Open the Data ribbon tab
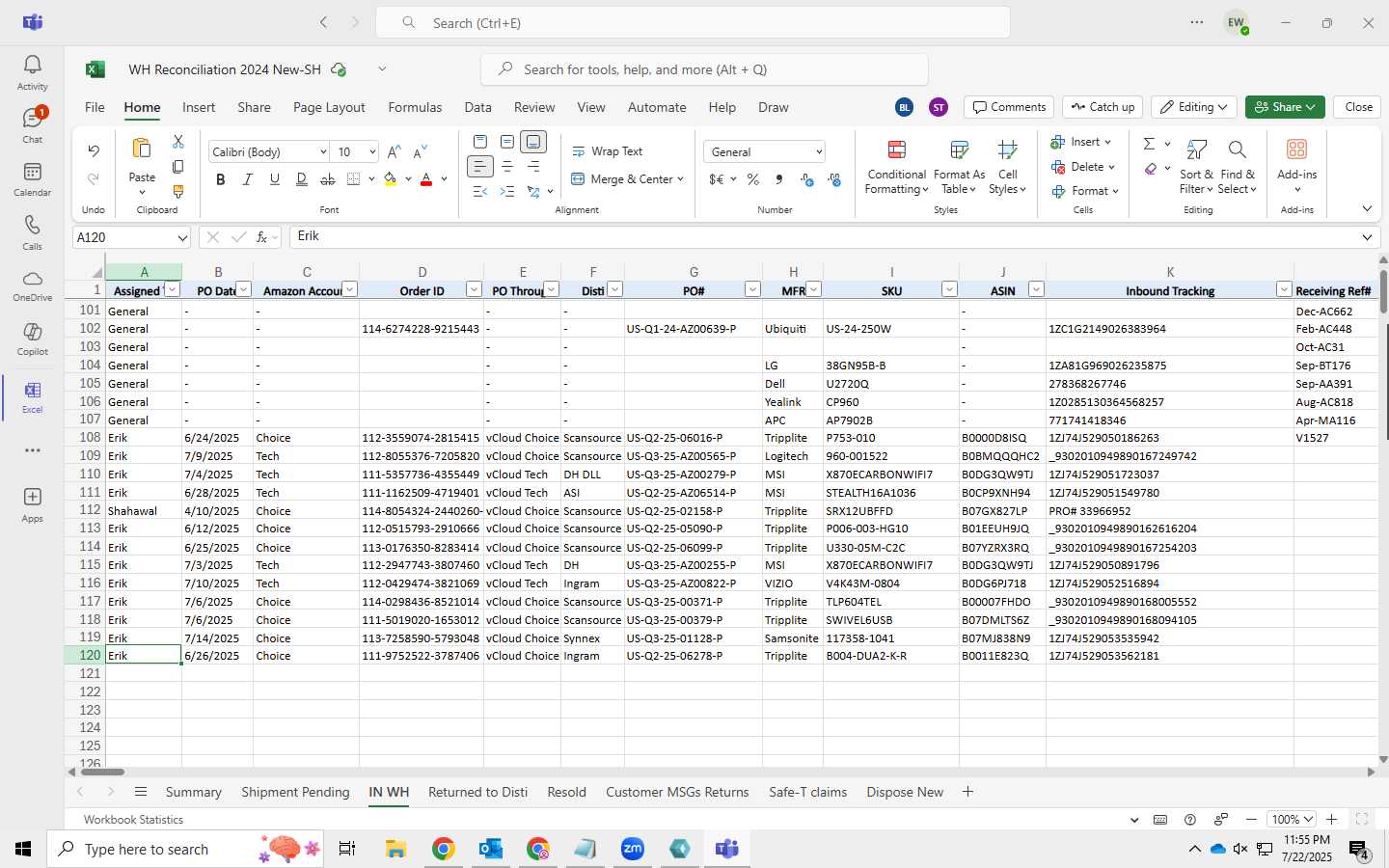 [x=477, y=107]
